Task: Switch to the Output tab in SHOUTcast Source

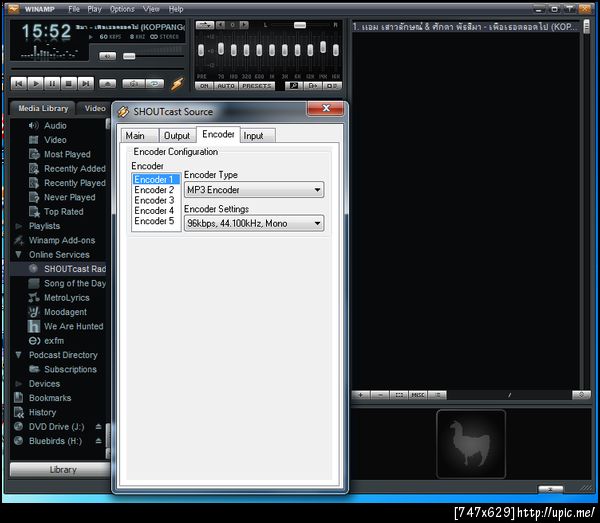Action: (177, 136)
